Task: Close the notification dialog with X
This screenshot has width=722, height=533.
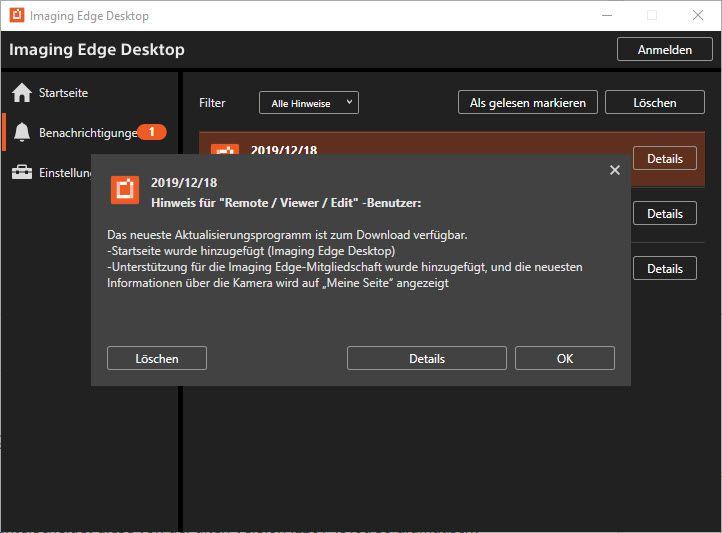Action: pyautogui.click(x=615, y=170)
